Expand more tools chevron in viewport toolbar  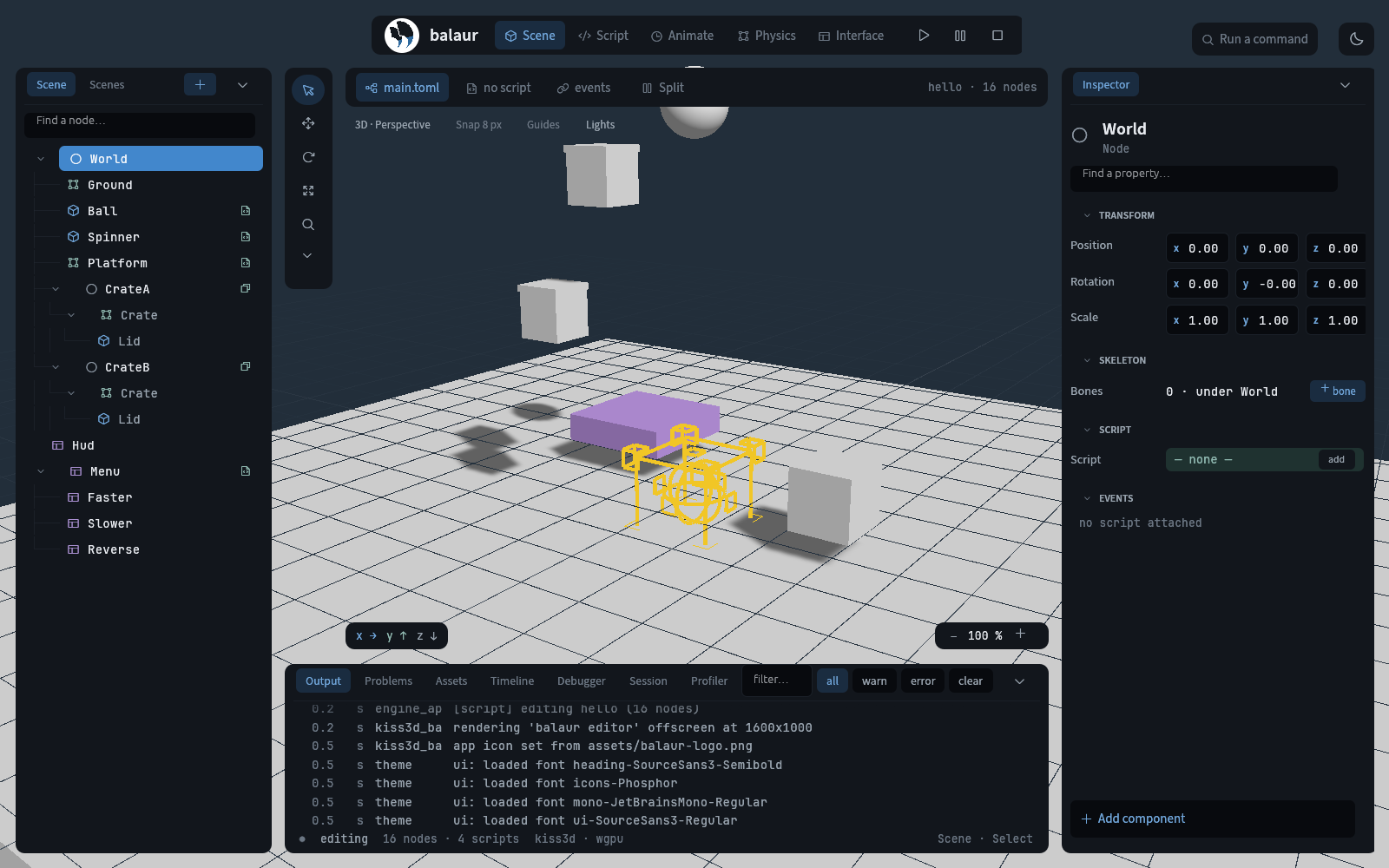tap(307, 256)
